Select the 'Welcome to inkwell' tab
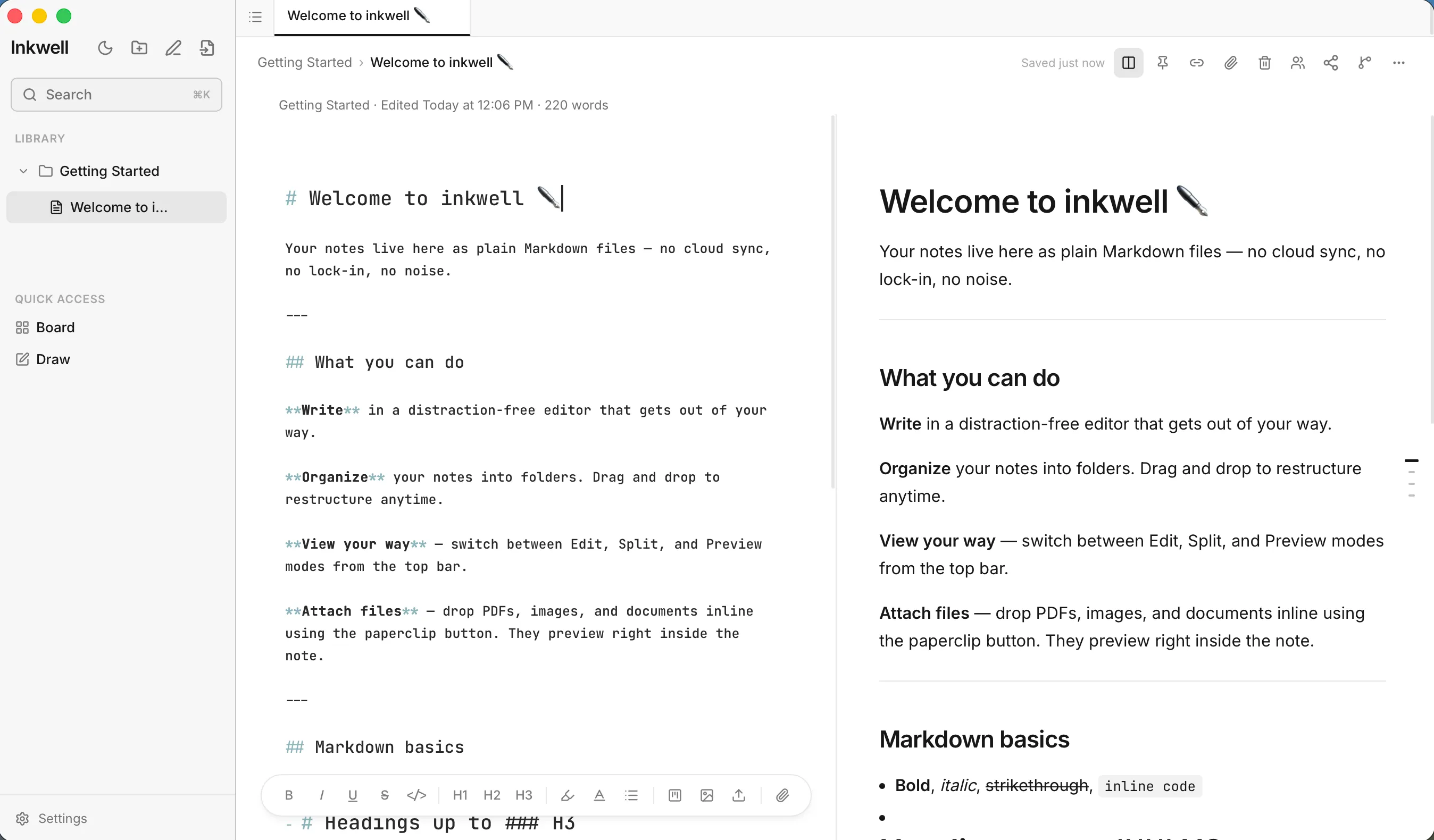 coord(372,17)
